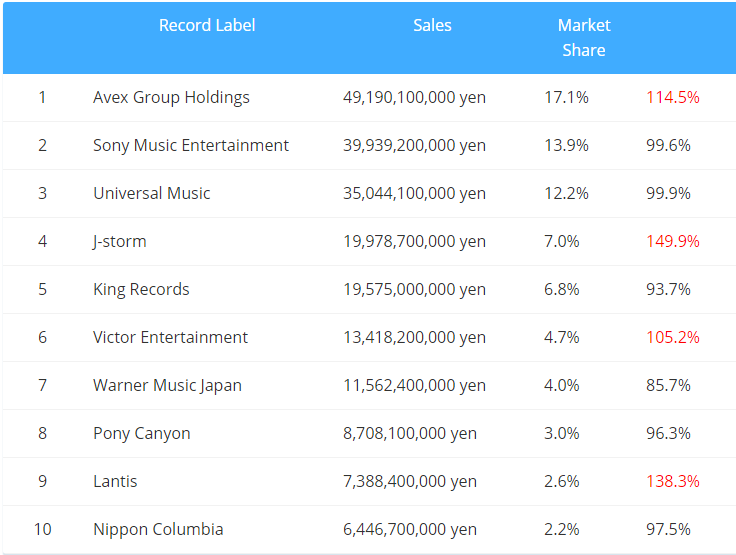Viewport: 736px width, 555px height.
Task: Click Nippon Columbia in the last row
Action: click(x=158, y=529)
